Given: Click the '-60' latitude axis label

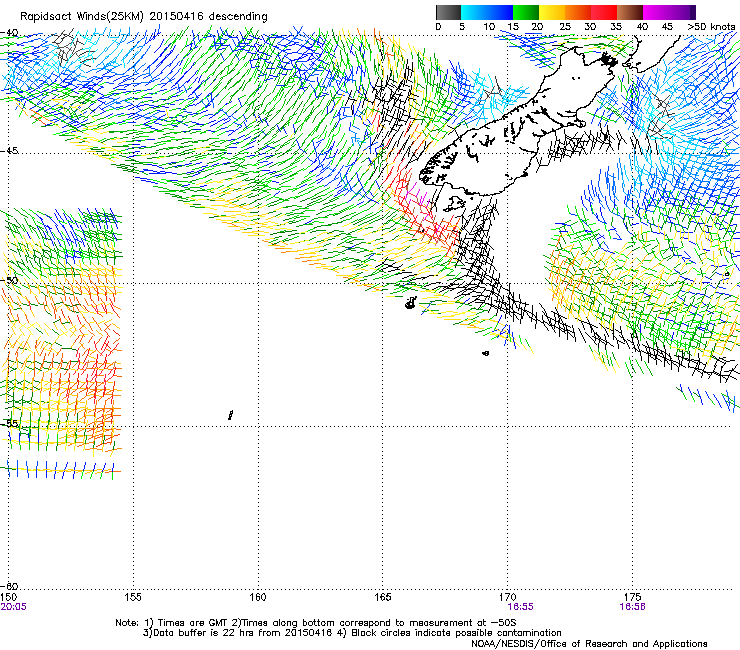Looking at the screenshot, I should [x=9, y=586].
